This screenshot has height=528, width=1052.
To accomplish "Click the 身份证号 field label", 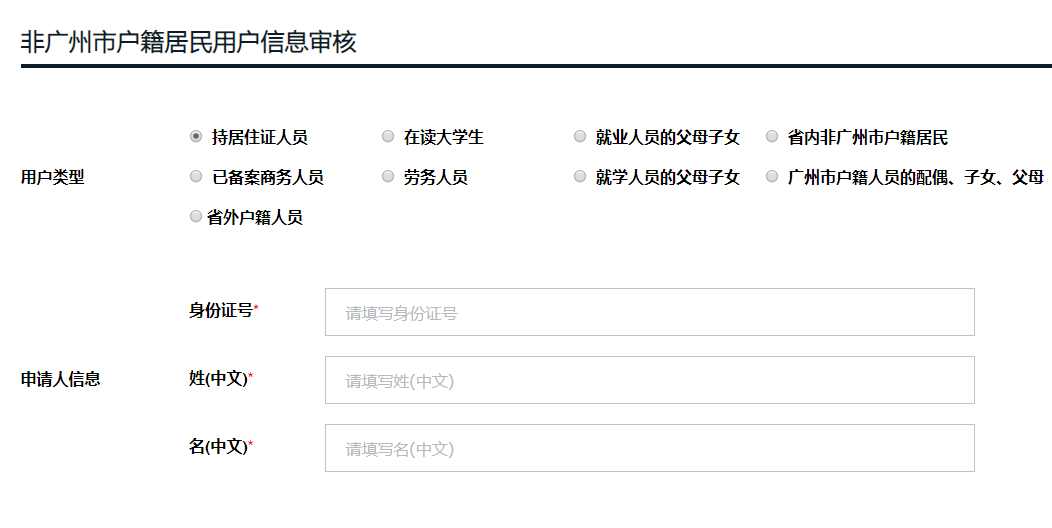I will pyautogui.click(x=221, y=311).
